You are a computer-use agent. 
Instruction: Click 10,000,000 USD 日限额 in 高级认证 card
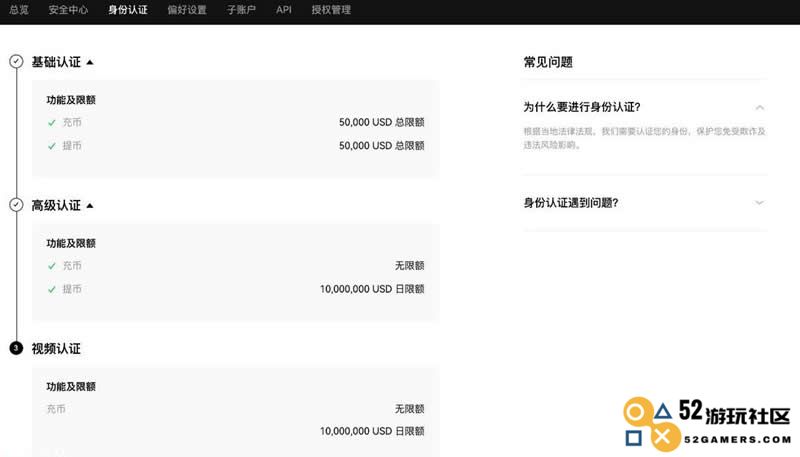click(372, 289)
